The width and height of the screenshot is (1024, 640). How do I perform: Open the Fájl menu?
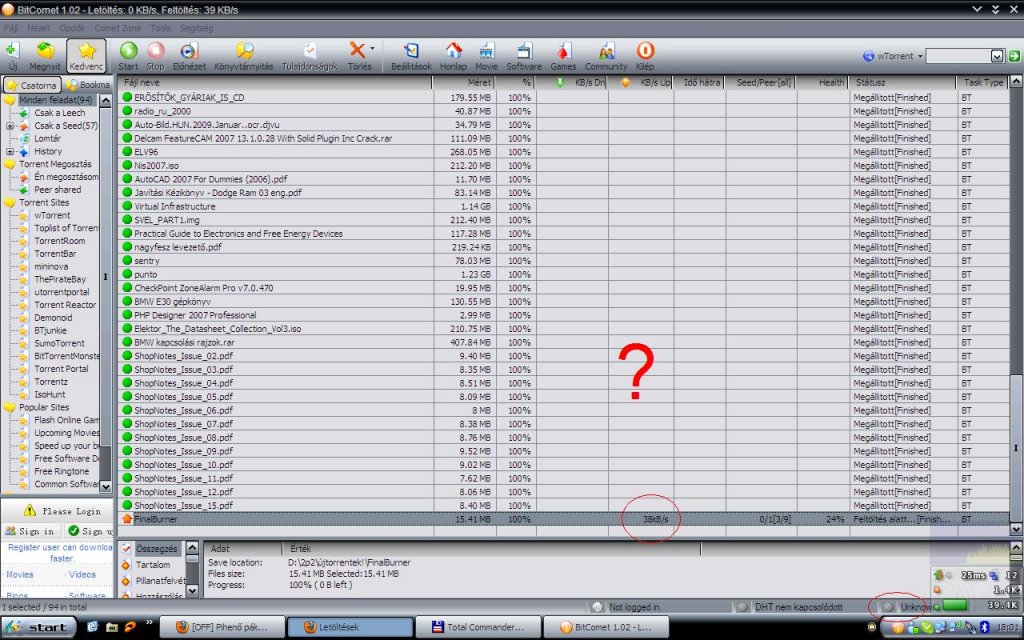(x=11, y=28)
